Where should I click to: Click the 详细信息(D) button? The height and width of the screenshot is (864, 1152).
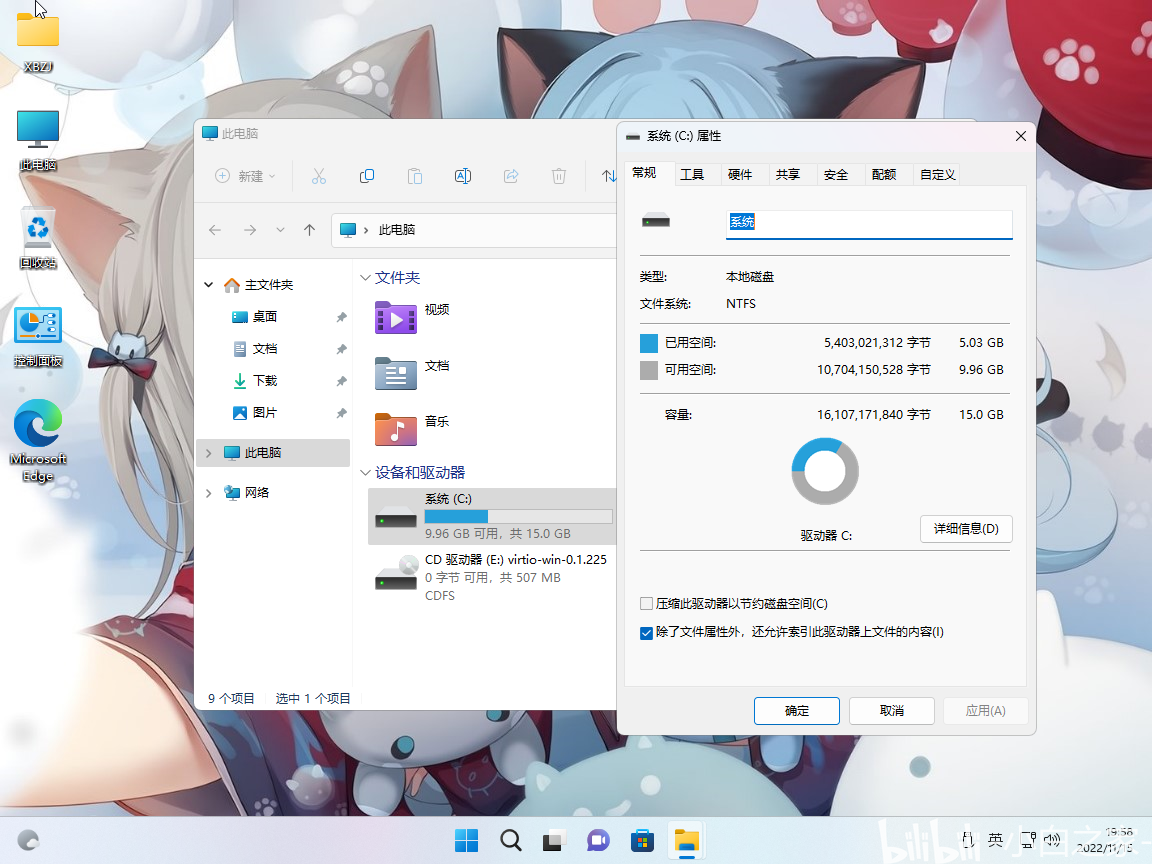966,529
